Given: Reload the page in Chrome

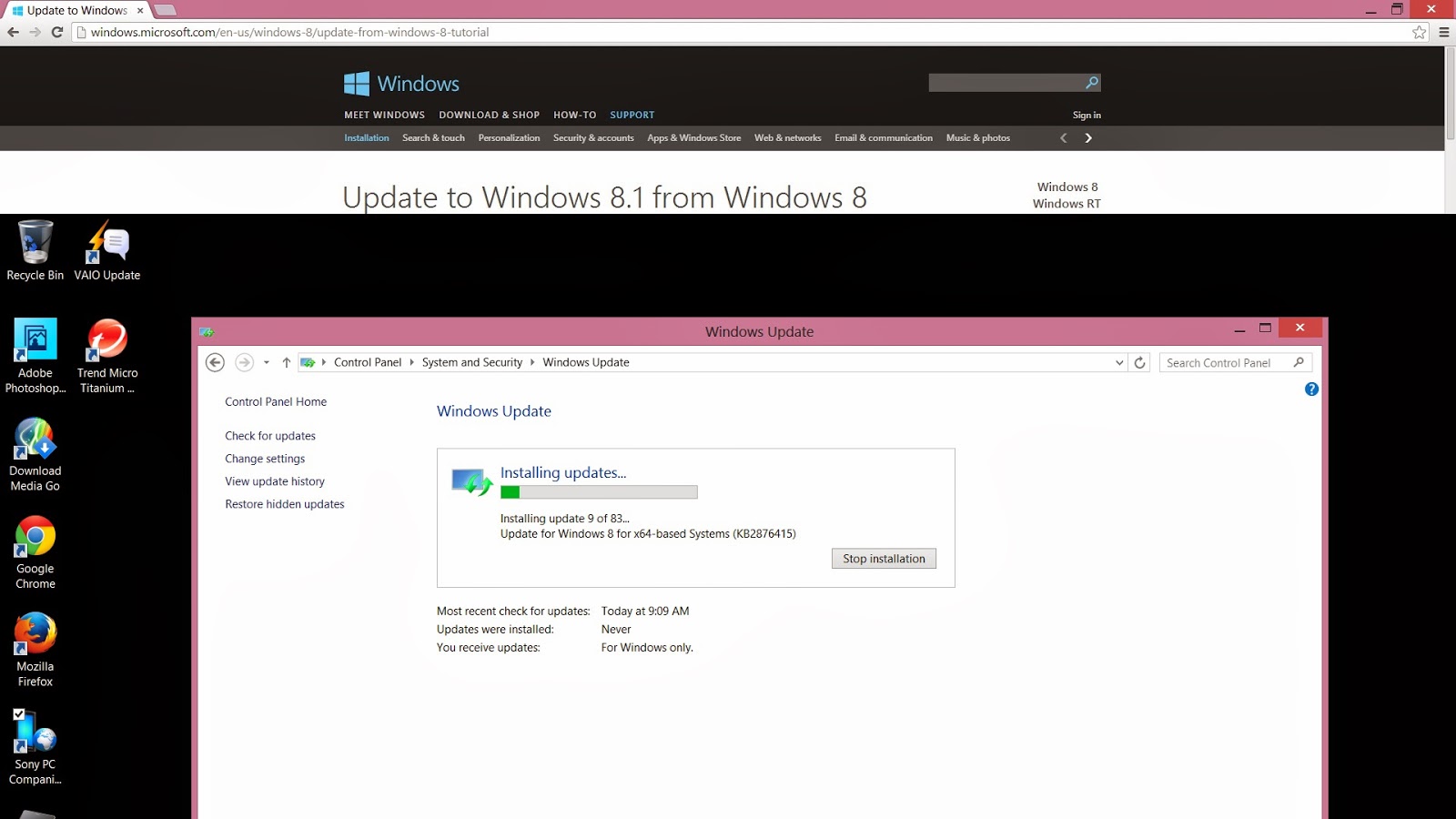Looking at the screenshot, I should tap(56, 32).
